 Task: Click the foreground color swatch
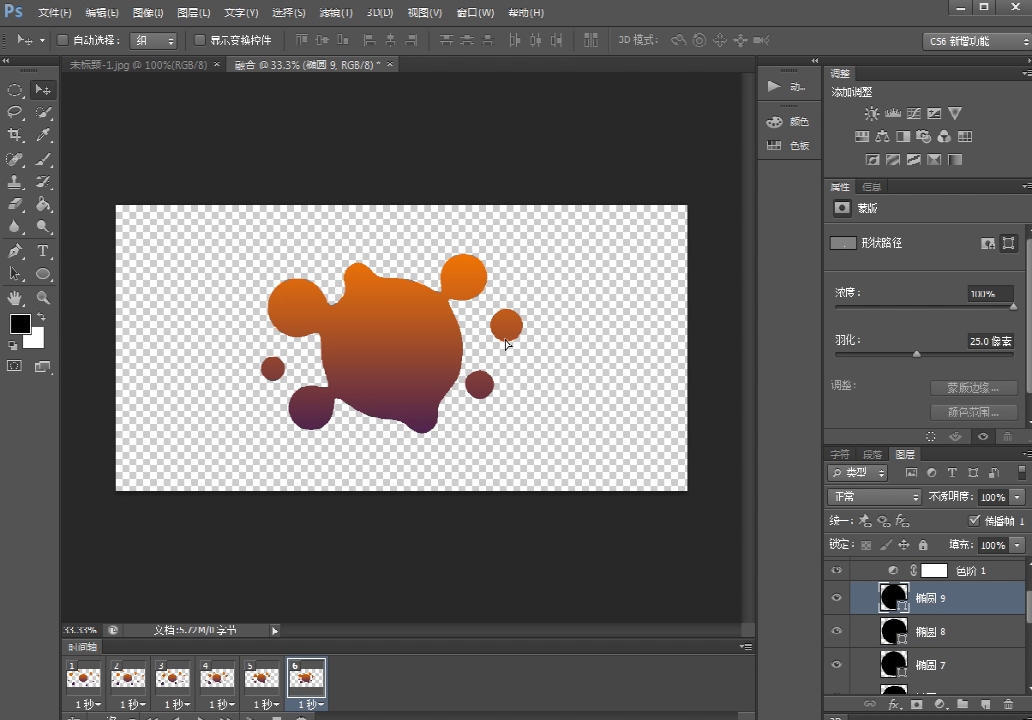[20, 324]
